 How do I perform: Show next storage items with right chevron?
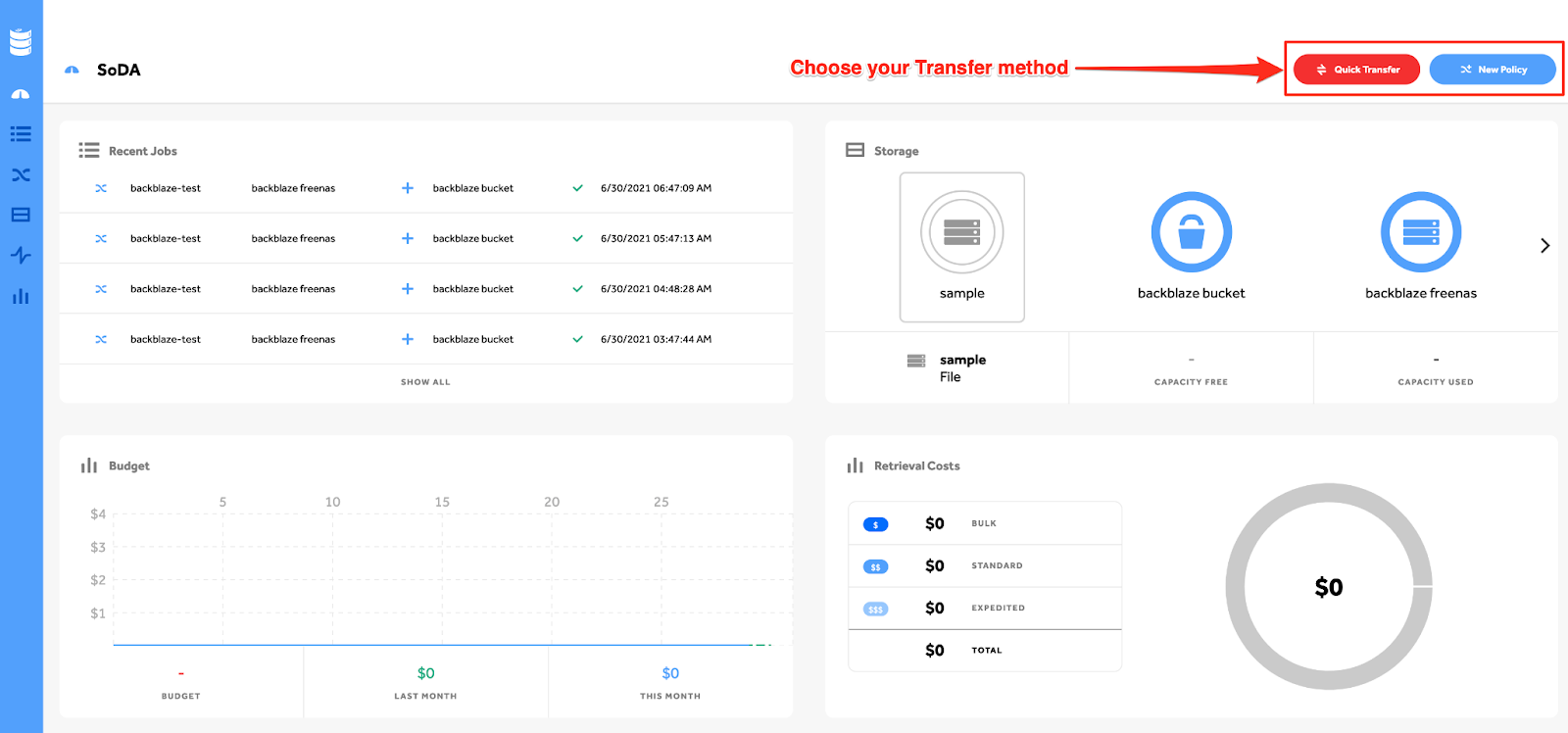pyautogui.click(x=1544, y=246)
